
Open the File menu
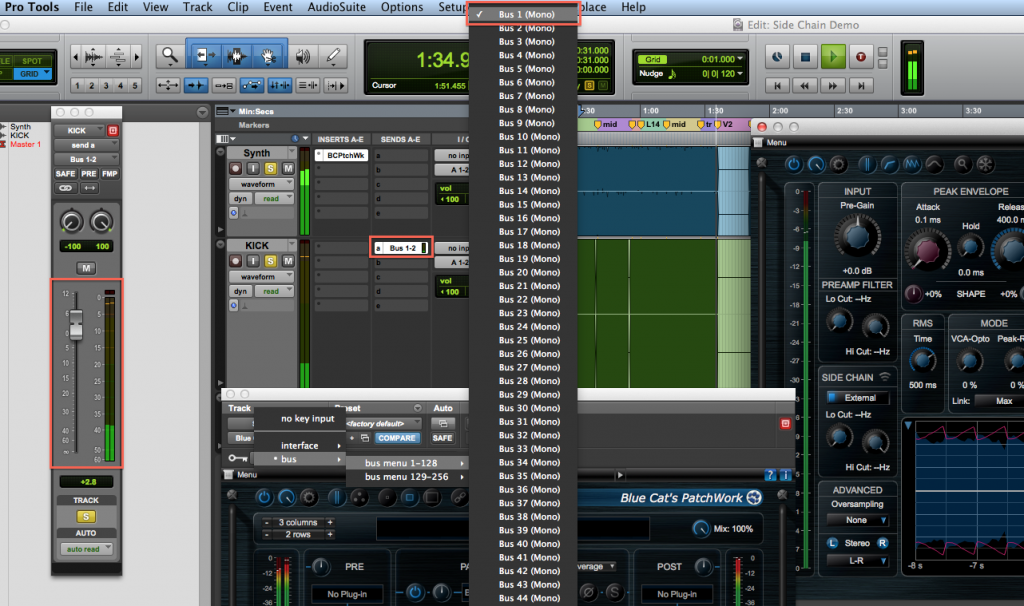click(83, 7)
